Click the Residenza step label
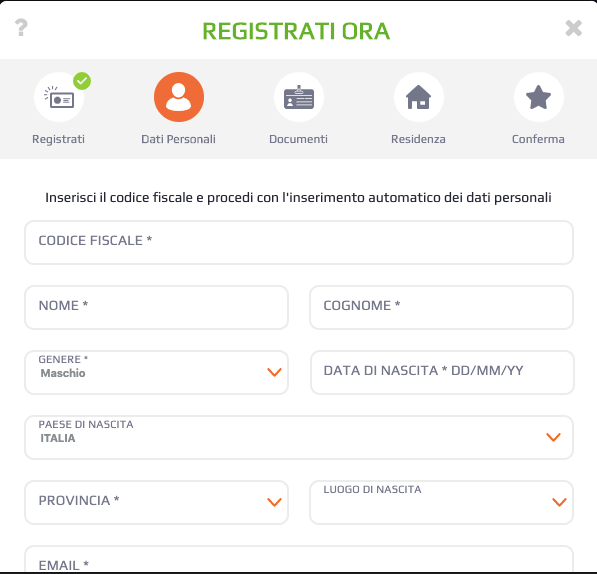The image size is (597, 574). coord(418,139)
